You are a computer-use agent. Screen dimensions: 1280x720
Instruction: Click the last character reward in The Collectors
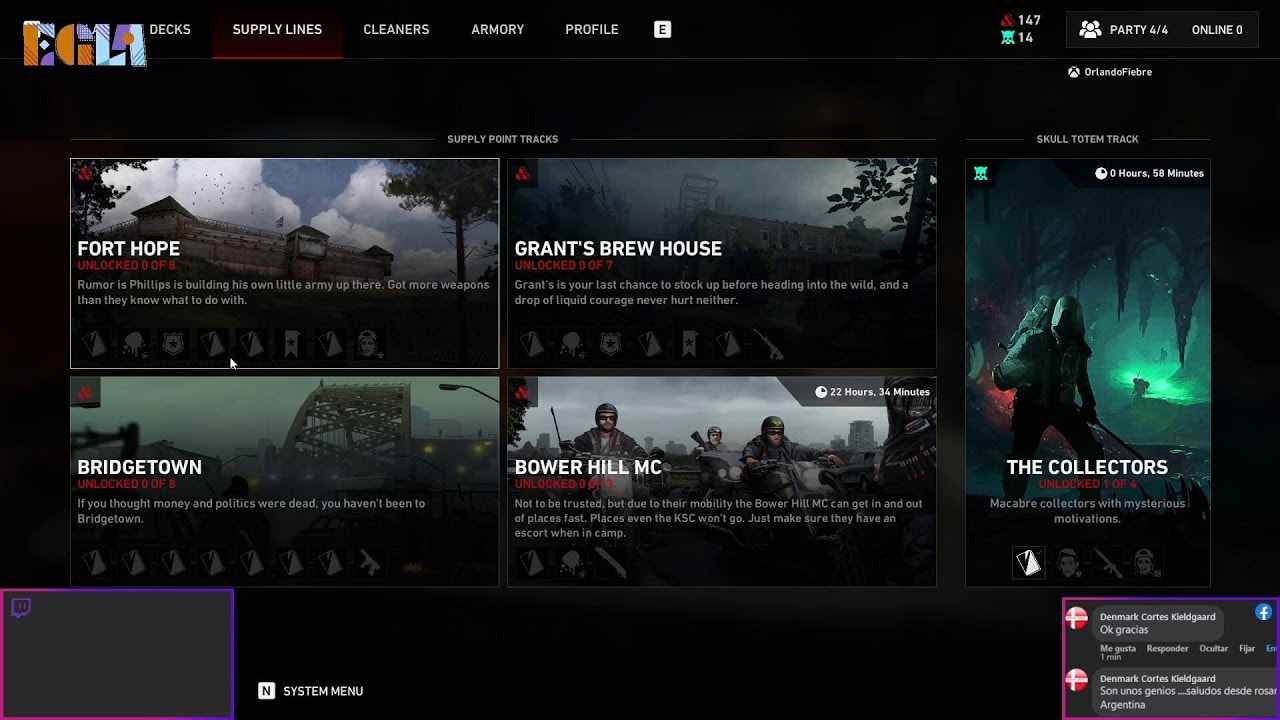pyautogui.click(x=1145, y=563)
